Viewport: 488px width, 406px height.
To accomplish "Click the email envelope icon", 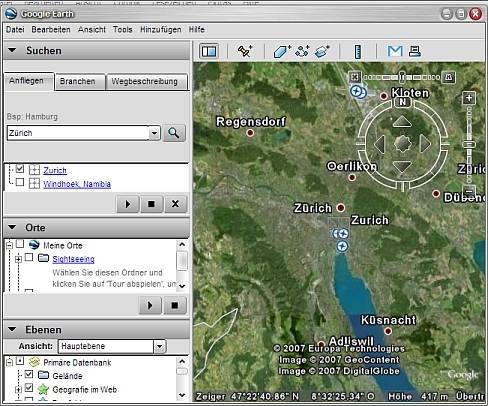I will point(395,51).
